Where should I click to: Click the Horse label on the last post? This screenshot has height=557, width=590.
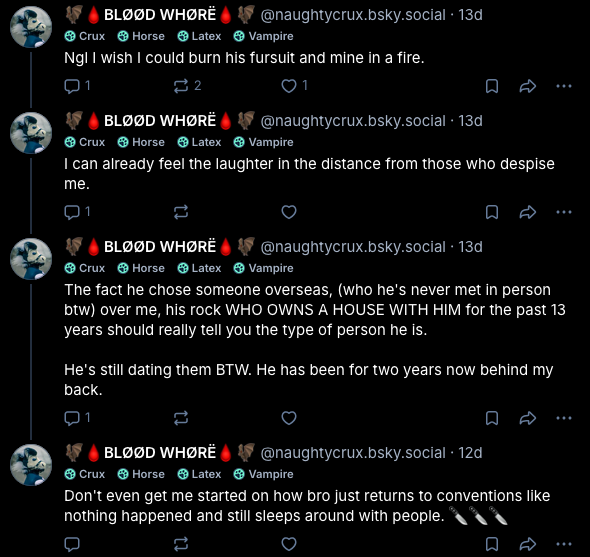coord(141,474)
